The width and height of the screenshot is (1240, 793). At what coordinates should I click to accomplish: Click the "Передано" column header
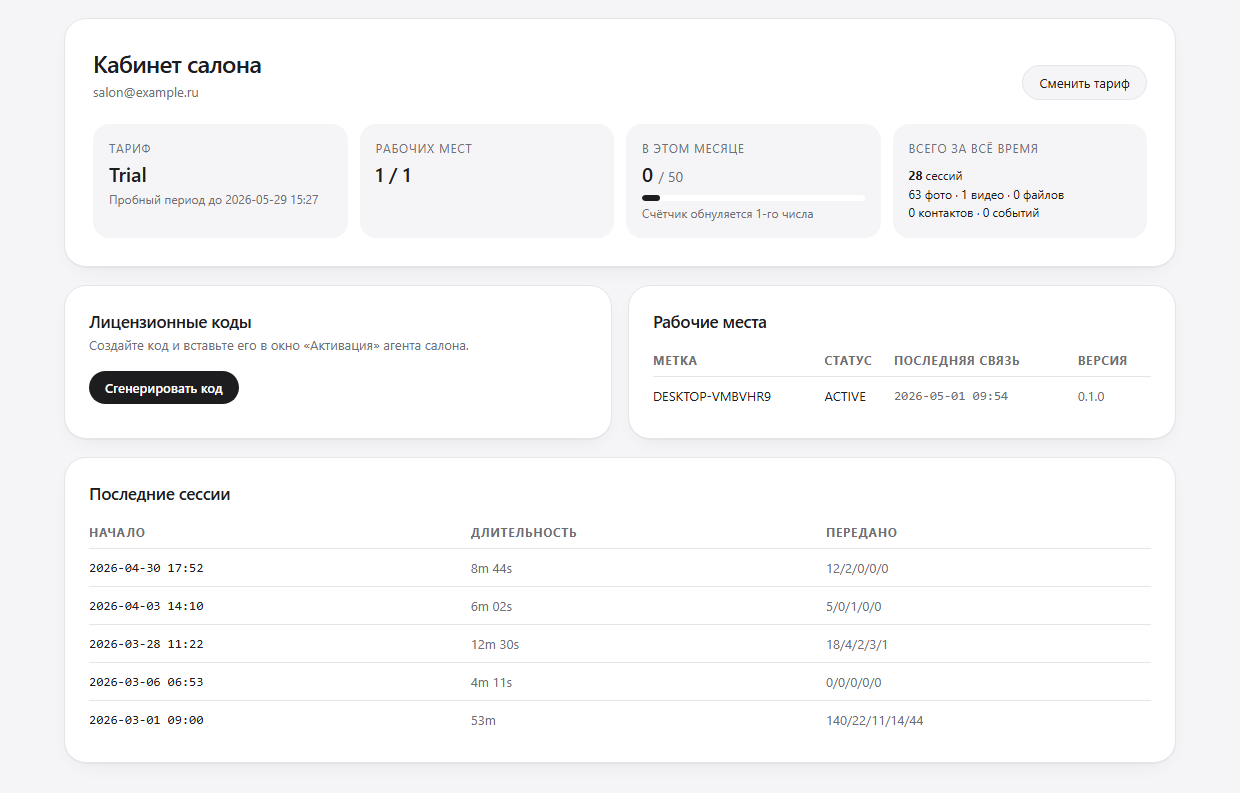[x=862, y=533]
